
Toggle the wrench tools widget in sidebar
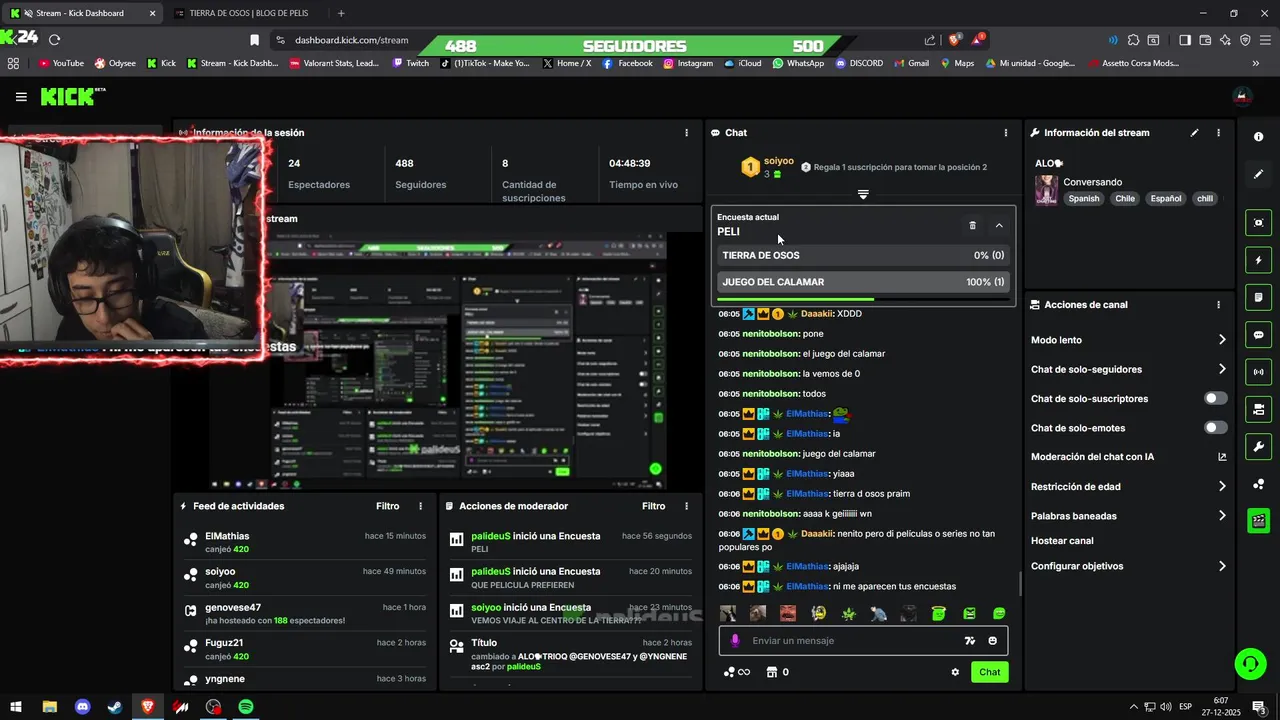click(x=1258, y=447)
